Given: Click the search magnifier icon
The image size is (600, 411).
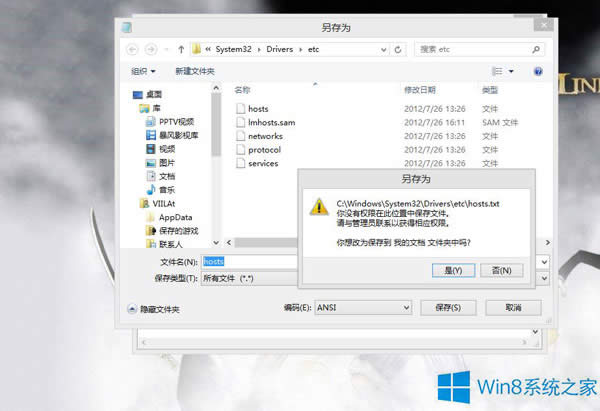Looking at the screenshot, I should click(x=536, y=49).
